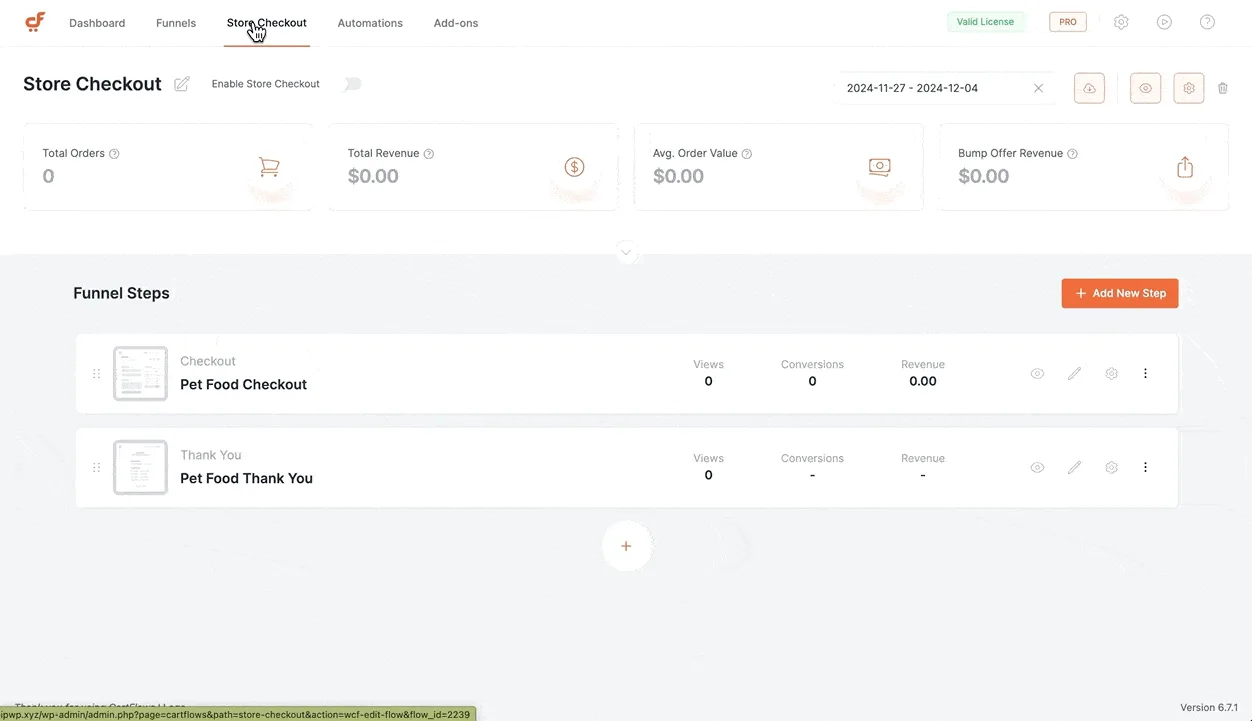
Task: Click Version 6.7.1 text
Action: point(1209,707)
